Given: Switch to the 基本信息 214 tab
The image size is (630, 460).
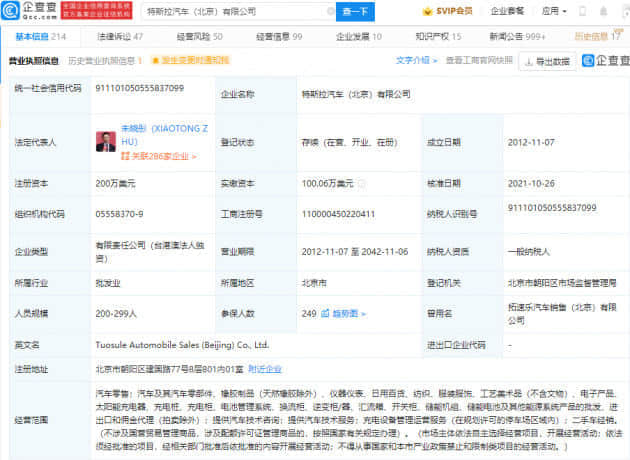Looking at the screenshot, I should [41, 37].
